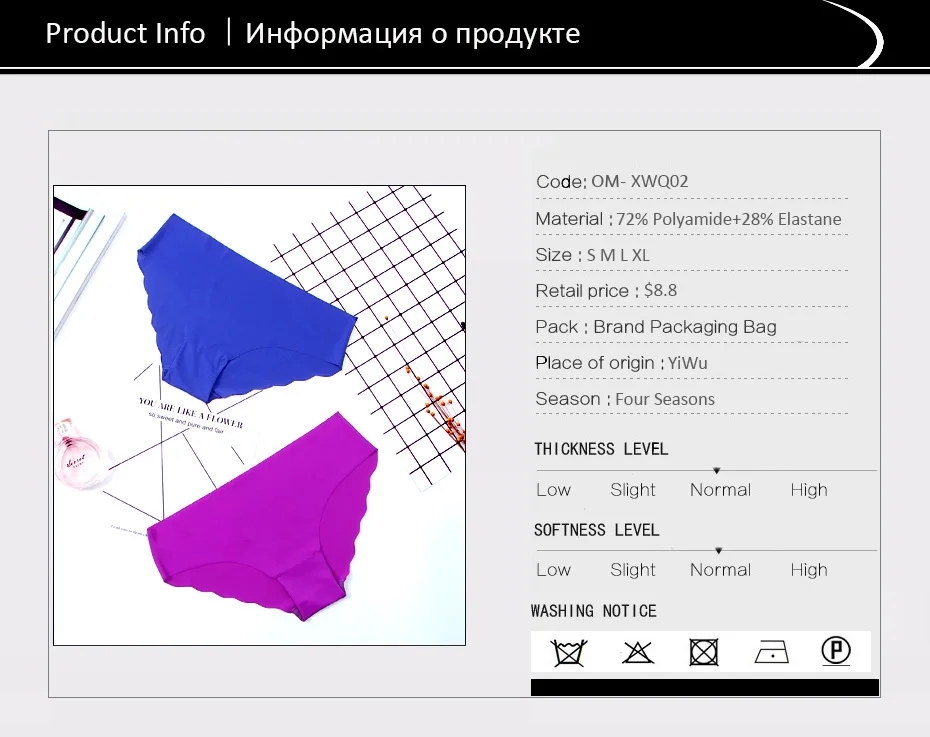Click 'Slight' under softness level
Viewport: 930px width, 737px height.
pos(633,570)
